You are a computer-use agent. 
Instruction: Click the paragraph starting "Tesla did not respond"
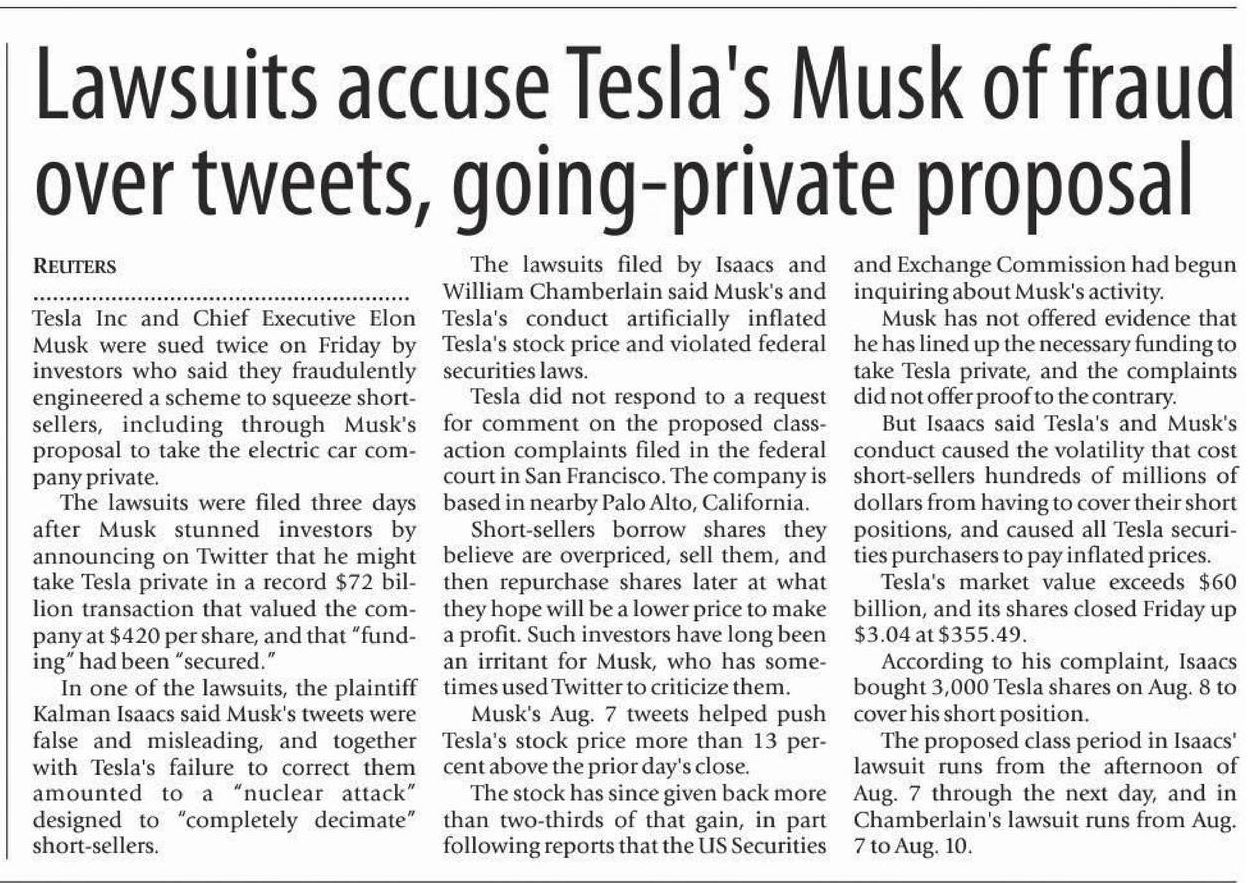point(634,450)
